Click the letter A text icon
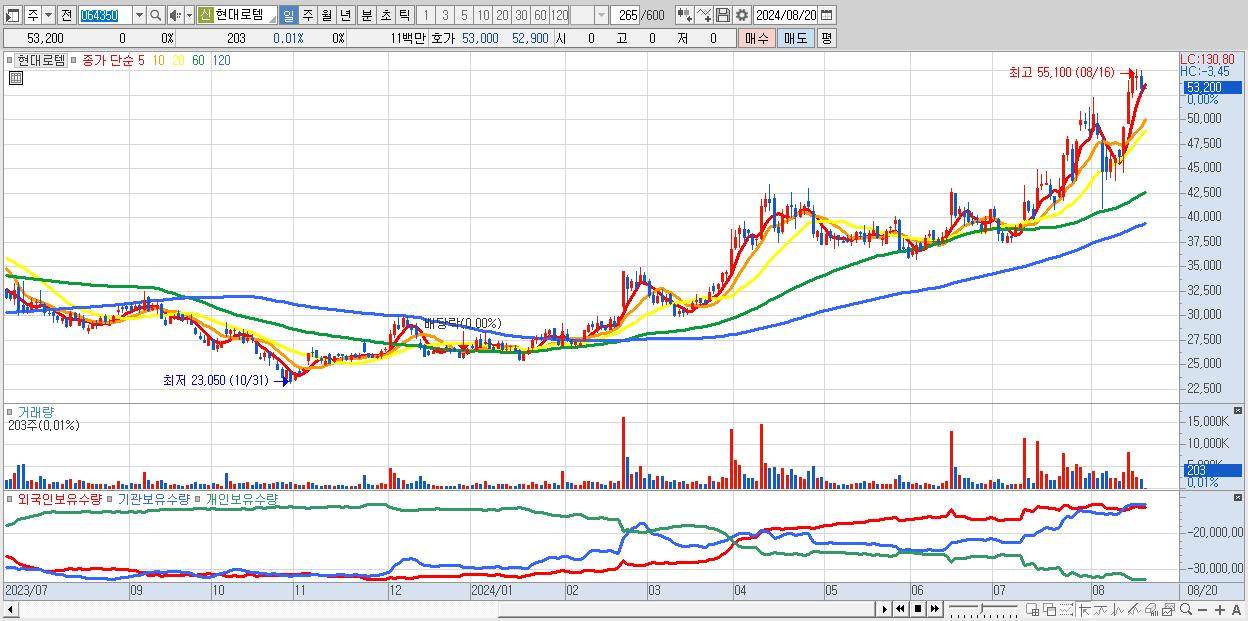The width and height of the screenshot is (1248, 621). pyautogui.click(x=1236, y=610)
